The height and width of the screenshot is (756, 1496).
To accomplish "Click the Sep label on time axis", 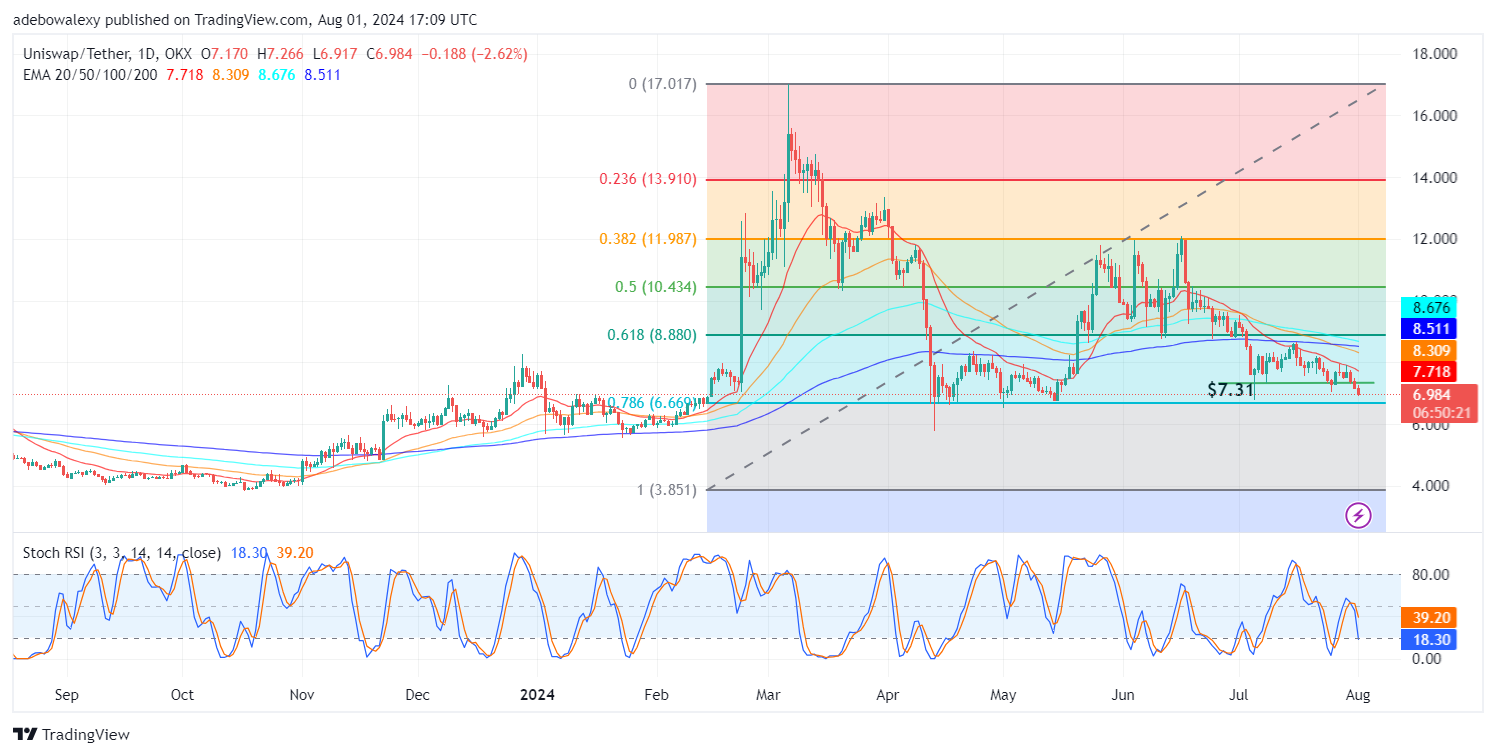I will point(68,694).
